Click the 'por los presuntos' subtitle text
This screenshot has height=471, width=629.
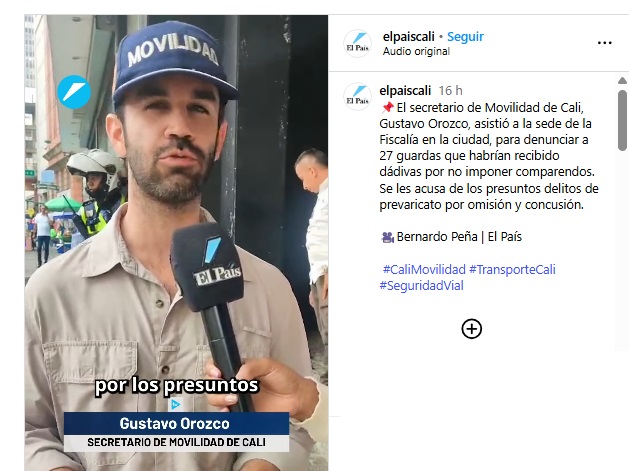pos(177,385)
